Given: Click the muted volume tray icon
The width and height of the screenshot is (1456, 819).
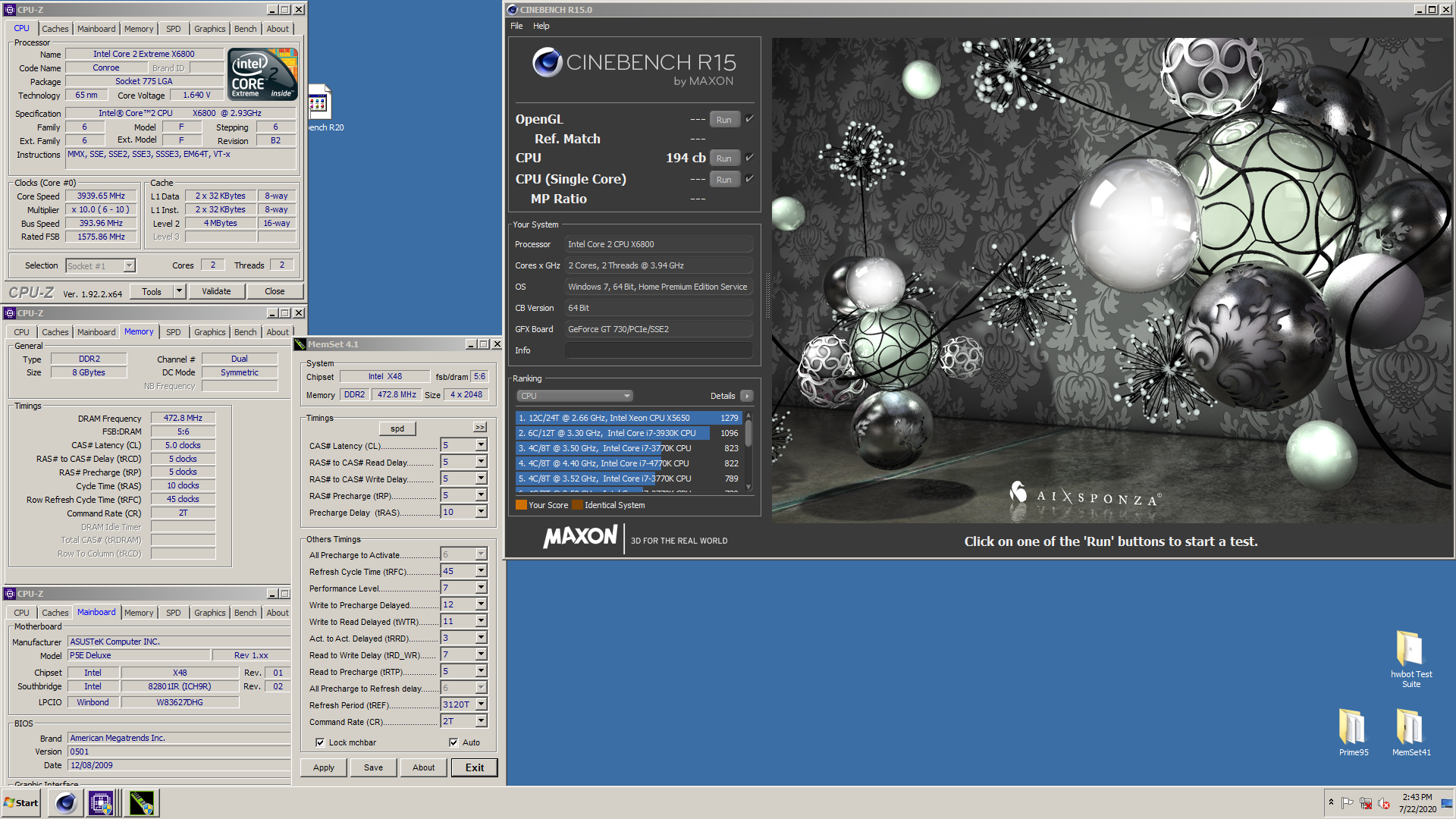Looking at the screenshot, I should point(1383,803).
